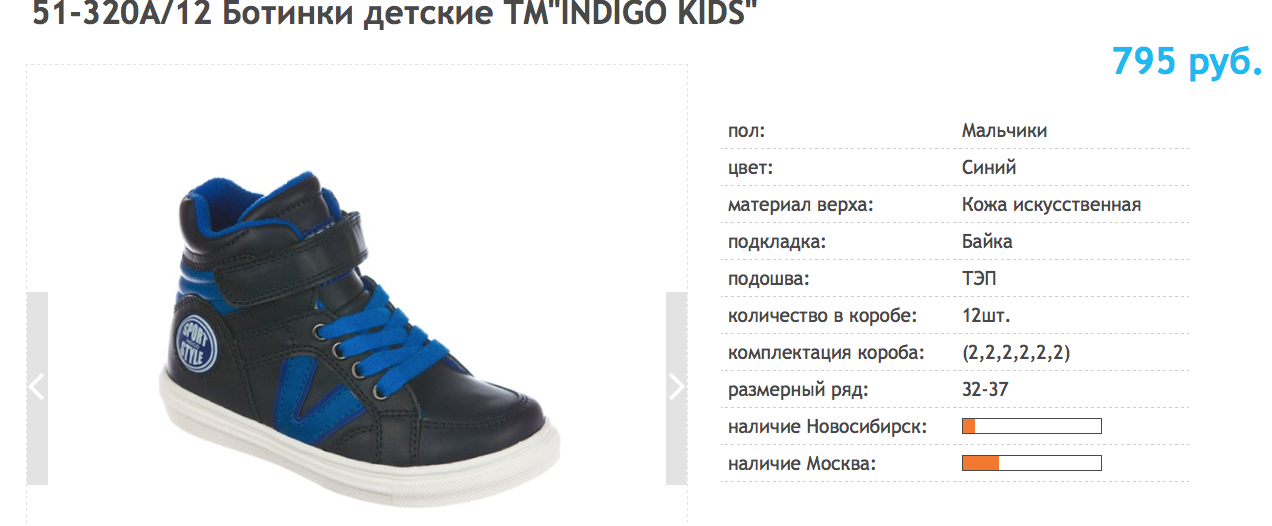
Task: Click the наличие Москва label
Action: click(x=802, y=464)
